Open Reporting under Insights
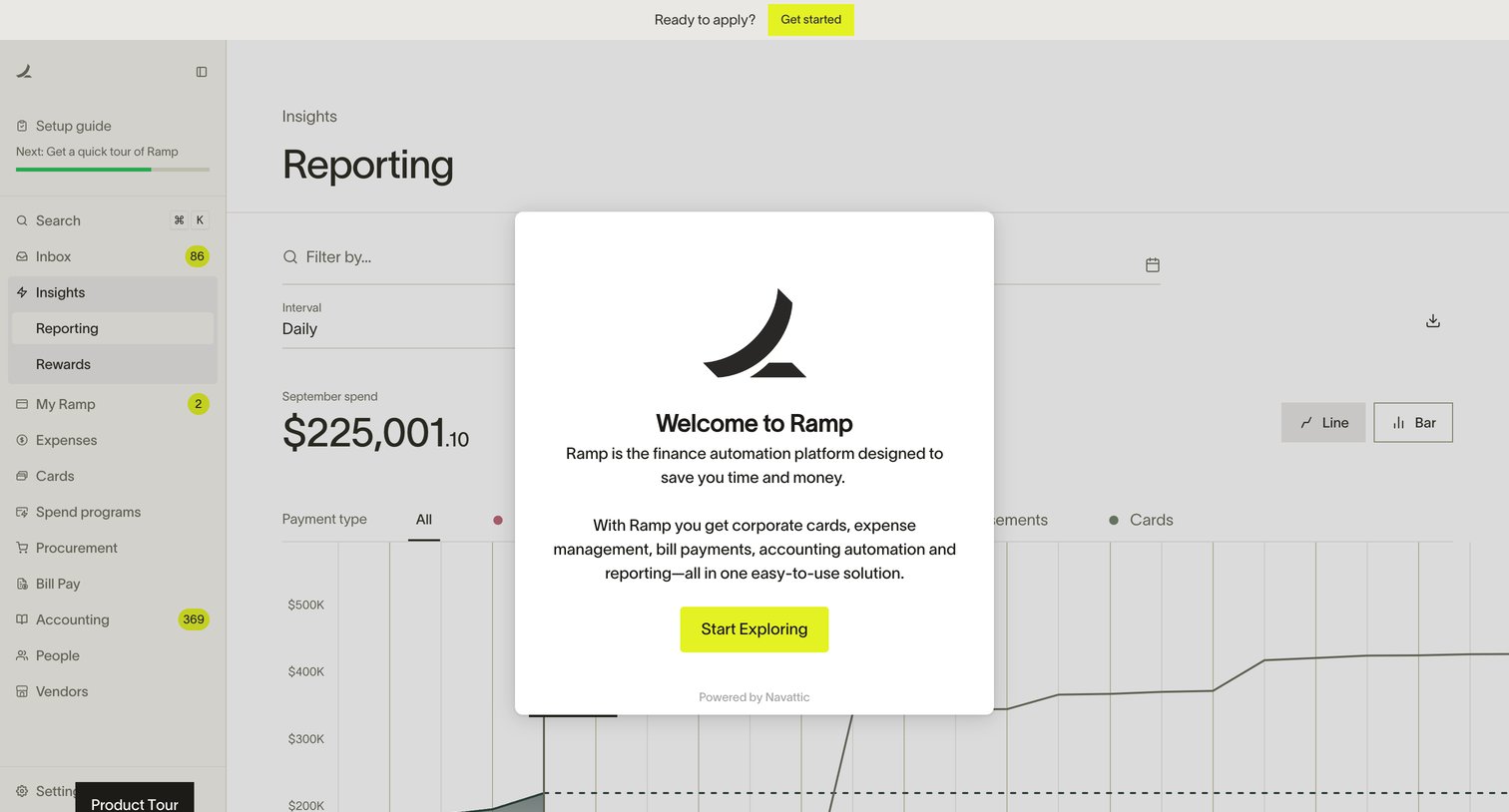 (x=113, y=328)
